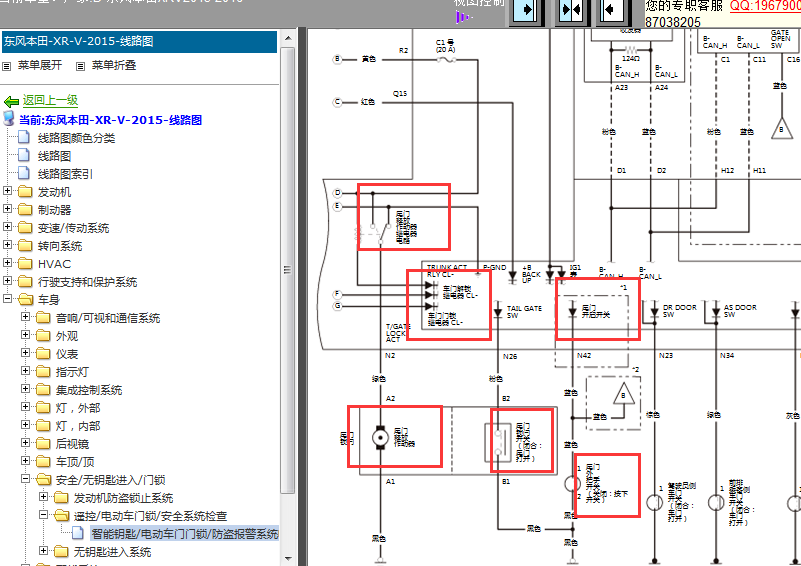Viewport: 801px width, 566px height.
Task: Click the HVAC folder icon
Action: (25, 263)
